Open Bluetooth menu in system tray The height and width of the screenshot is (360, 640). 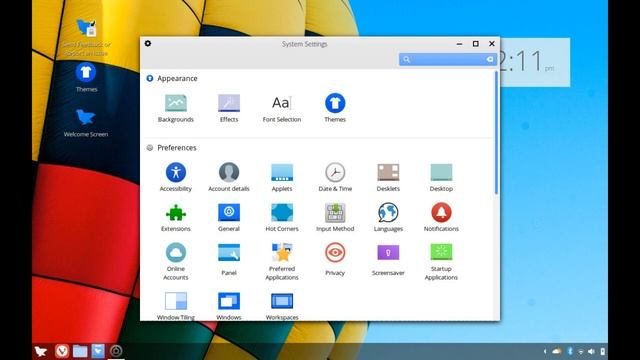pyautogui.click(x=570, y=351)
